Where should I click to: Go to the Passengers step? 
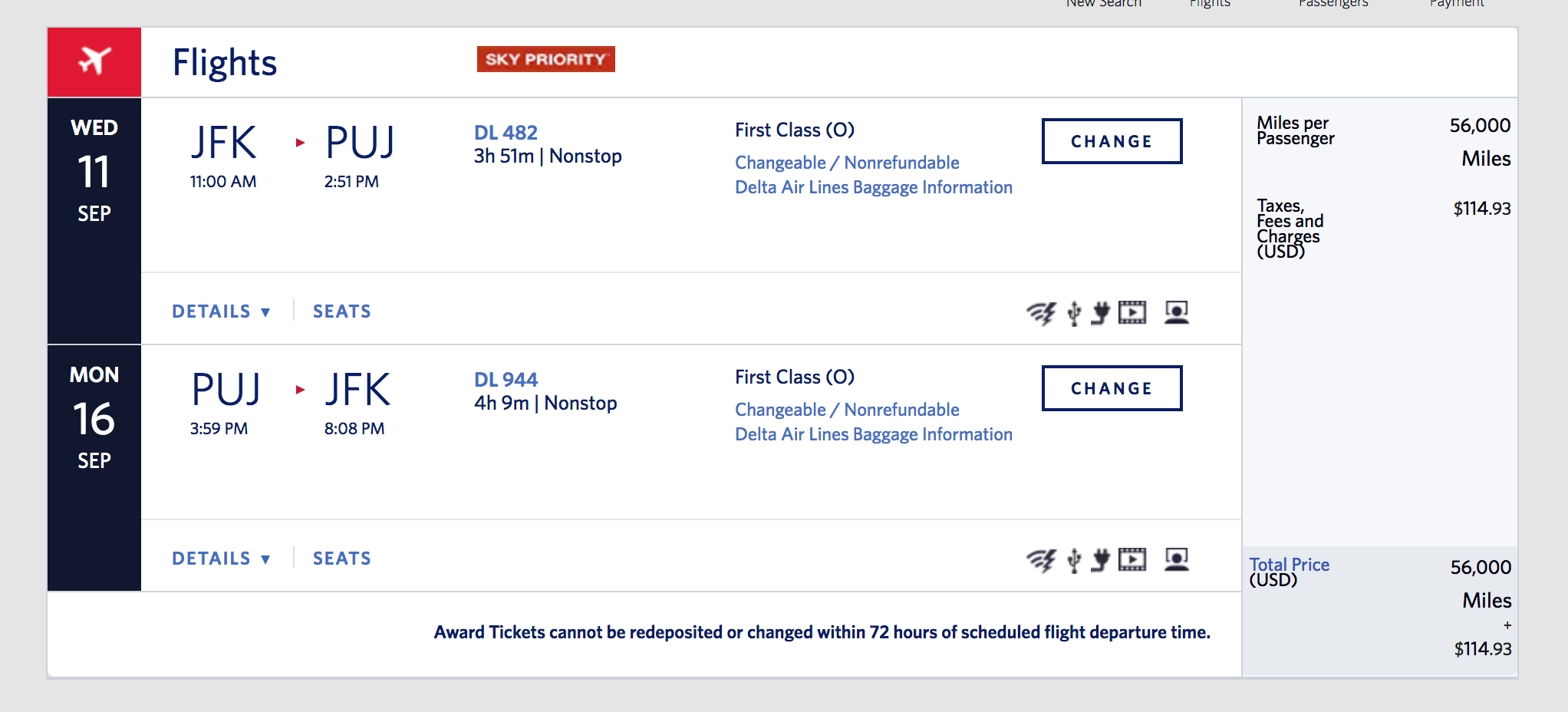1332,4
